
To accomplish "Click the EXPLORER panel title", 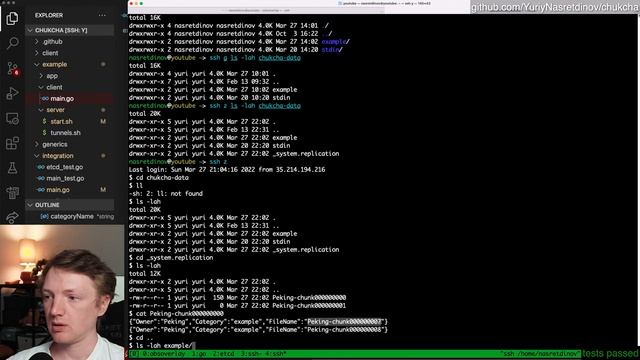I will coord(49,16).
